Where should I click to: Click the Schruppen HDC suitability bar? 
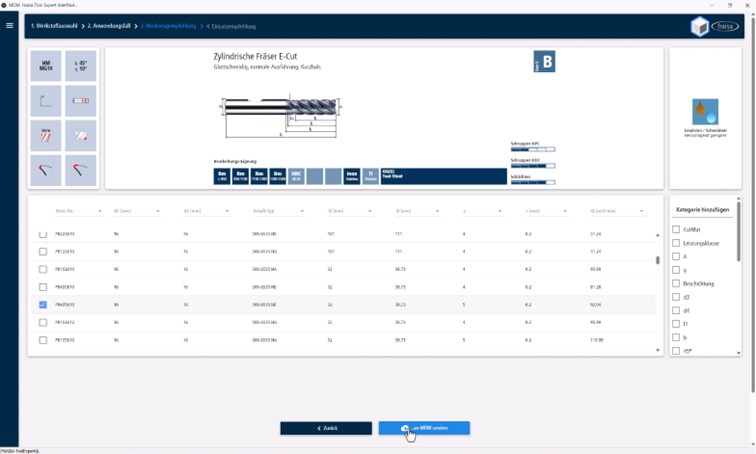pos(533,166)
